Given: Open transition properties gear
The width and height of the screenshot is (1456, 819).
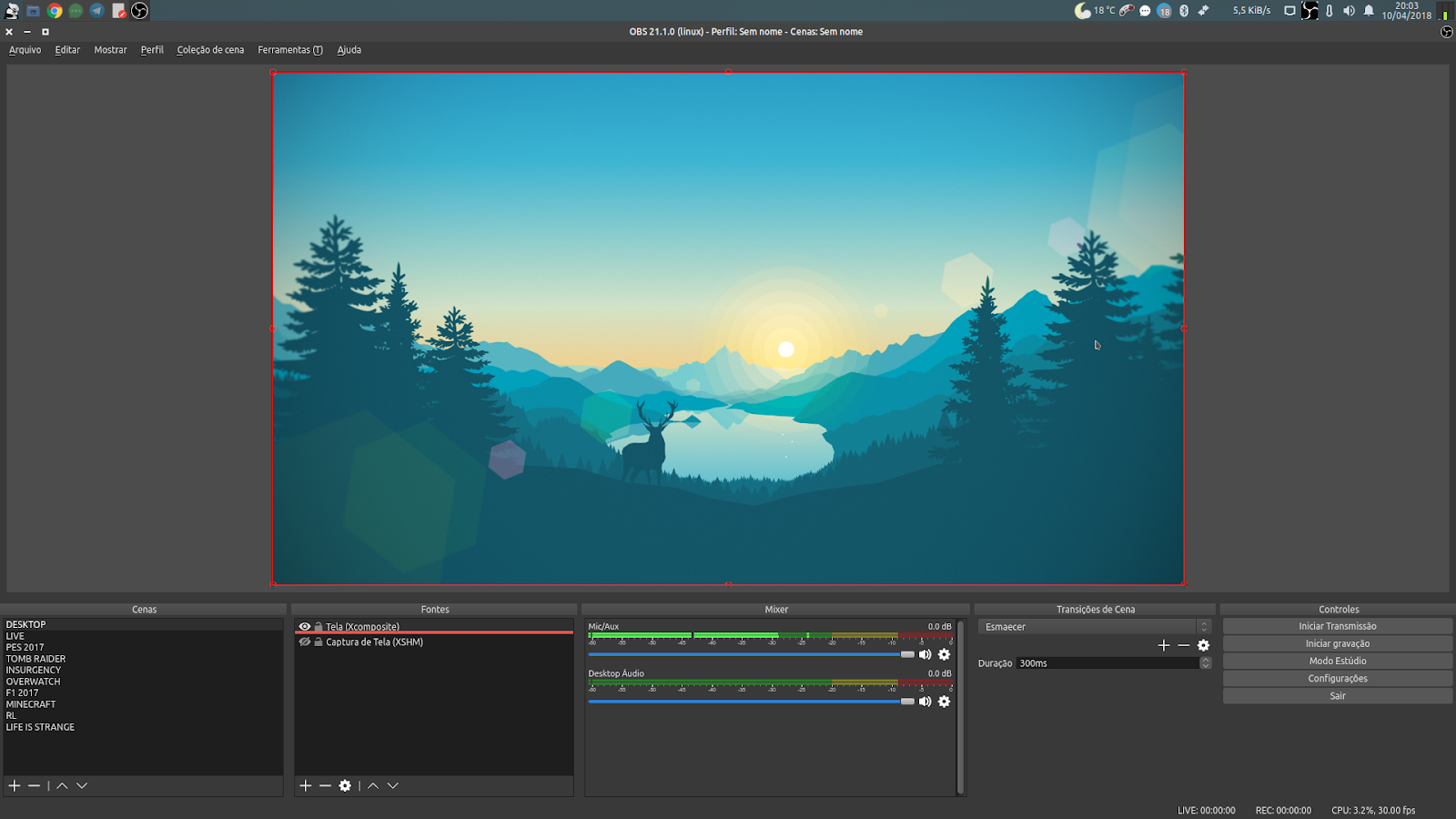Looking at the screenshot, I should (1203, 645).
